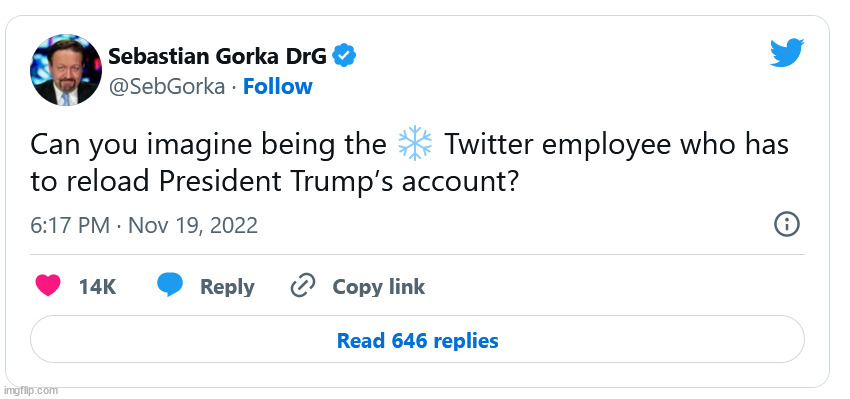
Task: Click the imgflip.com watermark
Action: (x=30, y=390)
